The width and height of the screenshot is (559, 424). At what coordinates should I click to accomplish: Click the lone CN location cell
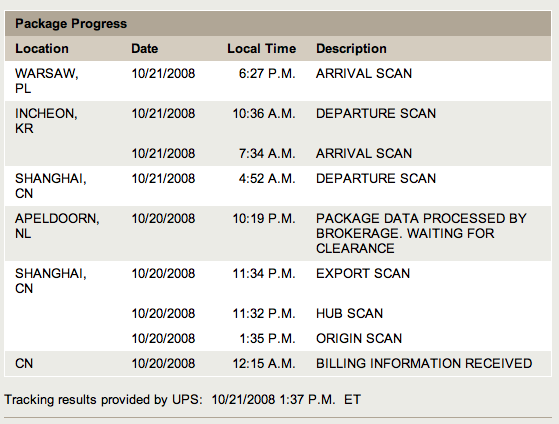pyautogui.click(x=24, y=363)
